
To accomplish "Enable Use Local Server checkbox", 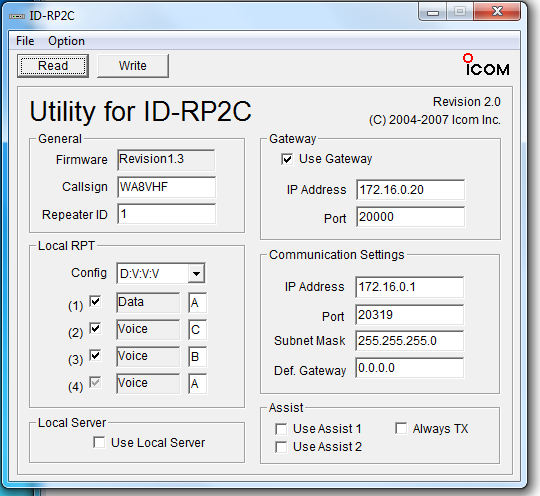I will point(99,442).
